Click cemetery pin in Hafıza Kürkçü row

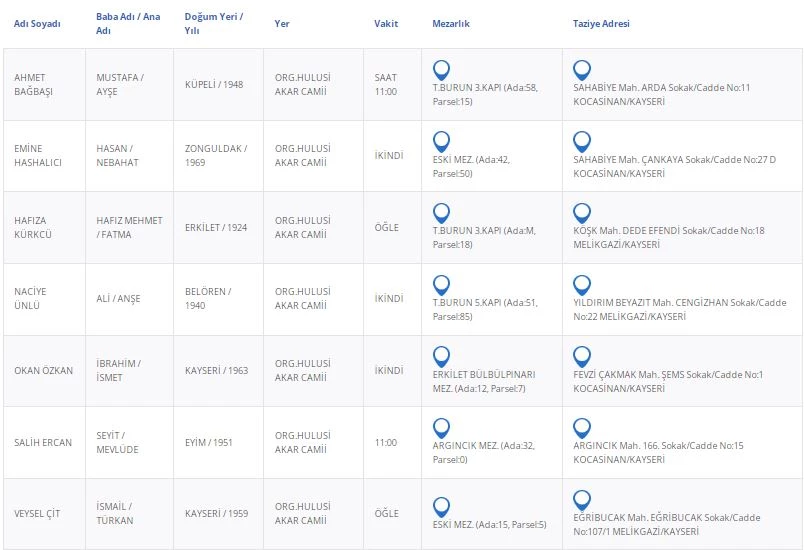[x=441, y=213]
